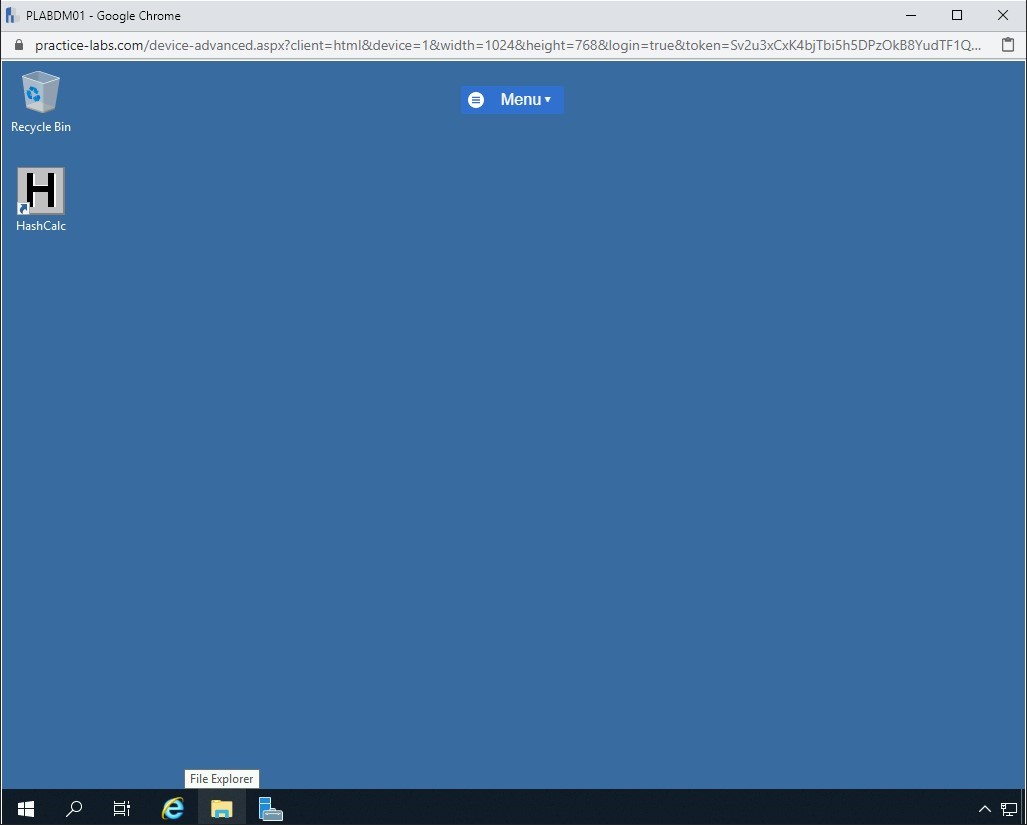Open the Windows Start menu
1027x825 pixels.
click(26, 808)
